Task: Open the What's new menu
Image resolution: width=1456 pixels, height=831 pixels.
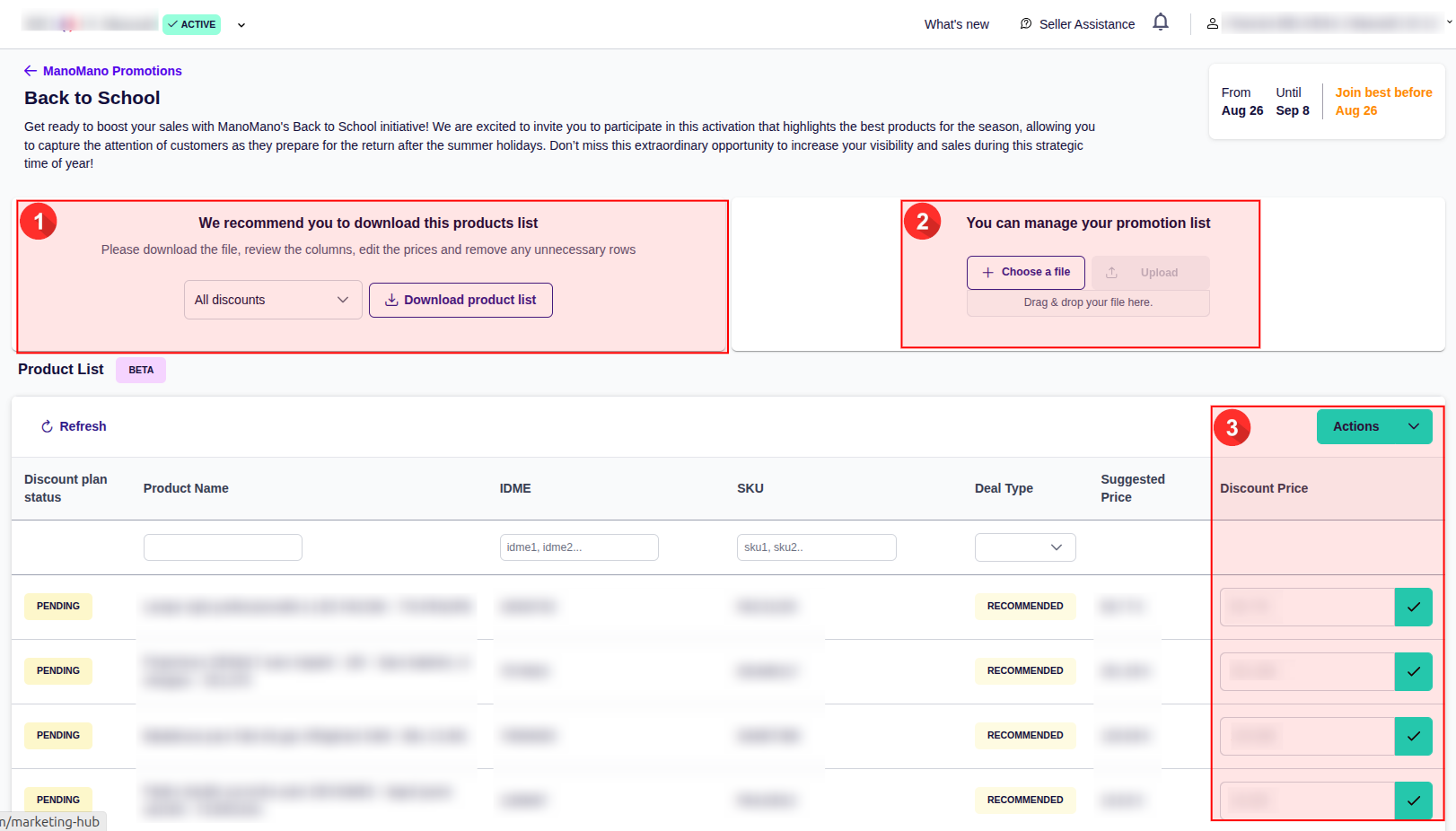Action: (x=956, y=24)
